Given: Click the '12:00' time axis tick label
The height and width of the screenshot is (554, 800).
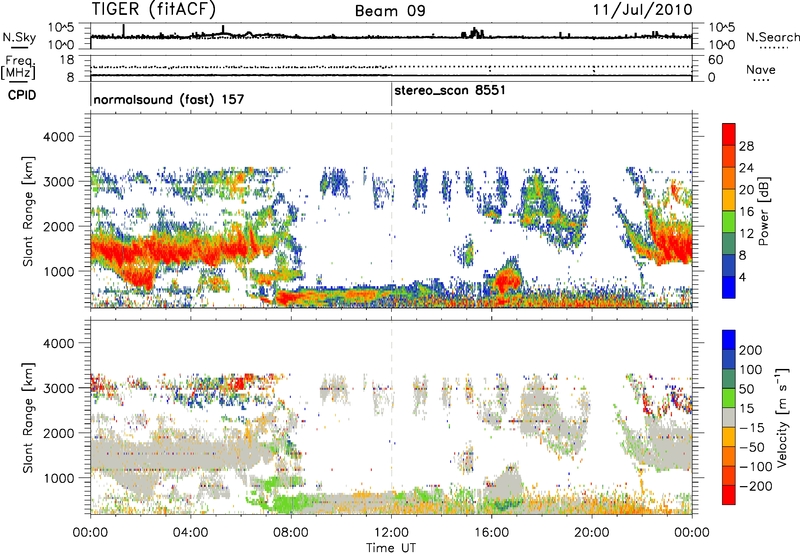Looking at the screenshot, I should pos(391,533).
